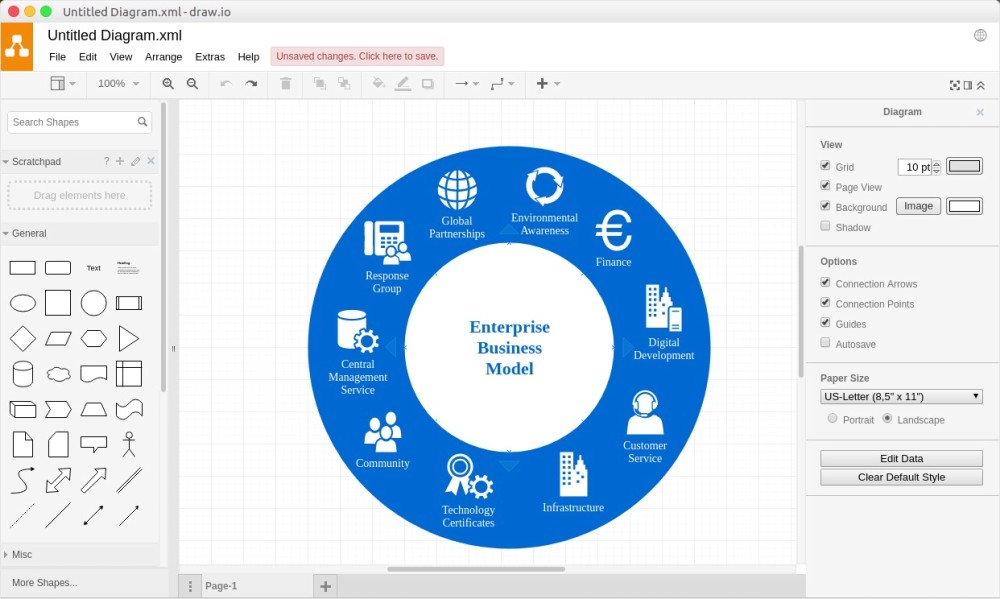Screen dimensions: 1000x599
Task: Click the Actor shape in the General shapes
Action: [129, 443]
